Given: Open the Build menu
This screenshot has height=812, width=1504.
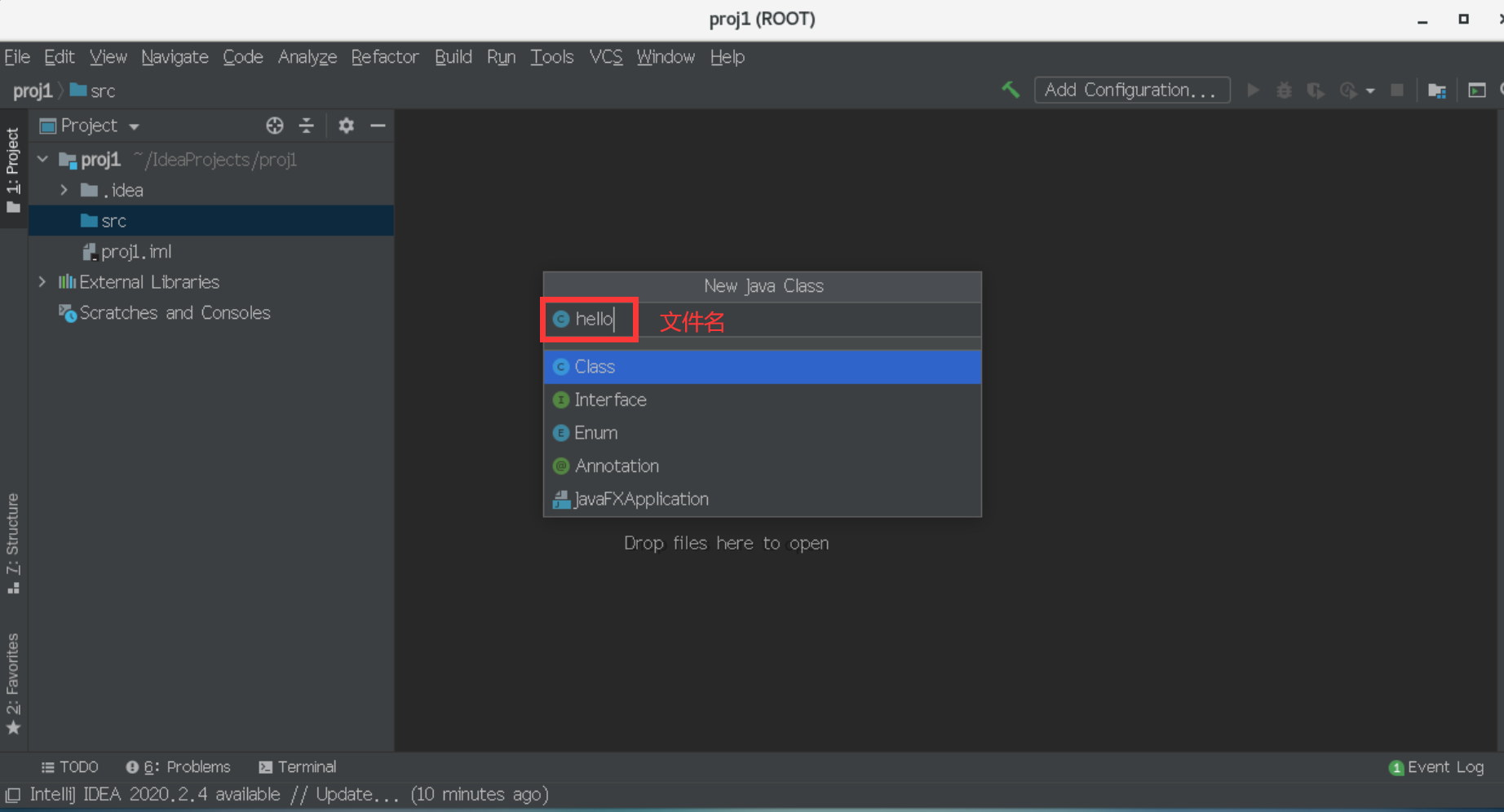Looking at the screenshot, I should click(453, 57).
